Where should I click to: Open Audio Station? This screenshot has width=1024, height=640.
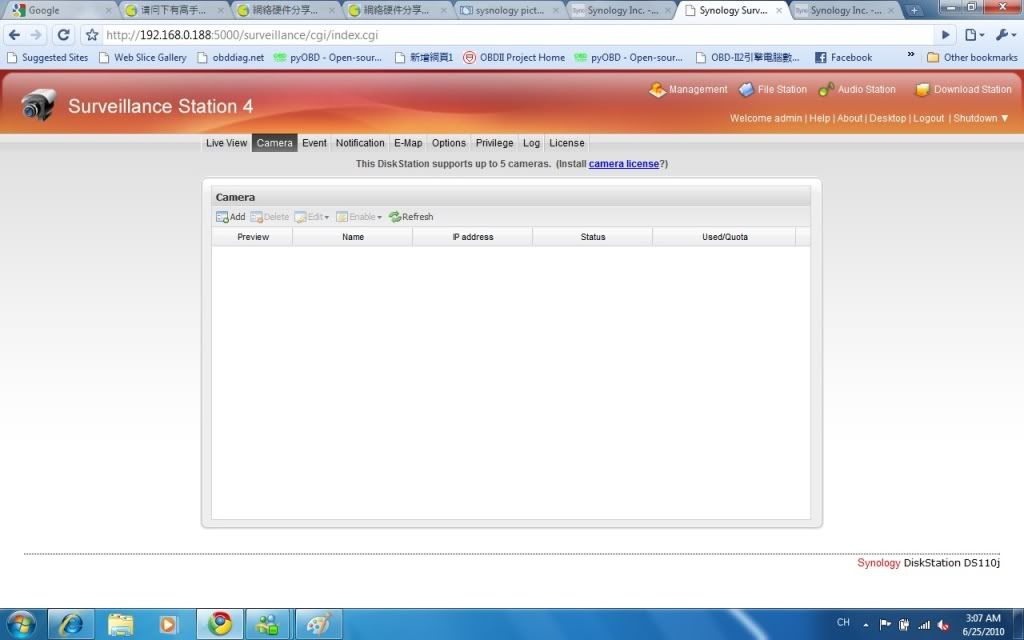(x=826, y=90)
